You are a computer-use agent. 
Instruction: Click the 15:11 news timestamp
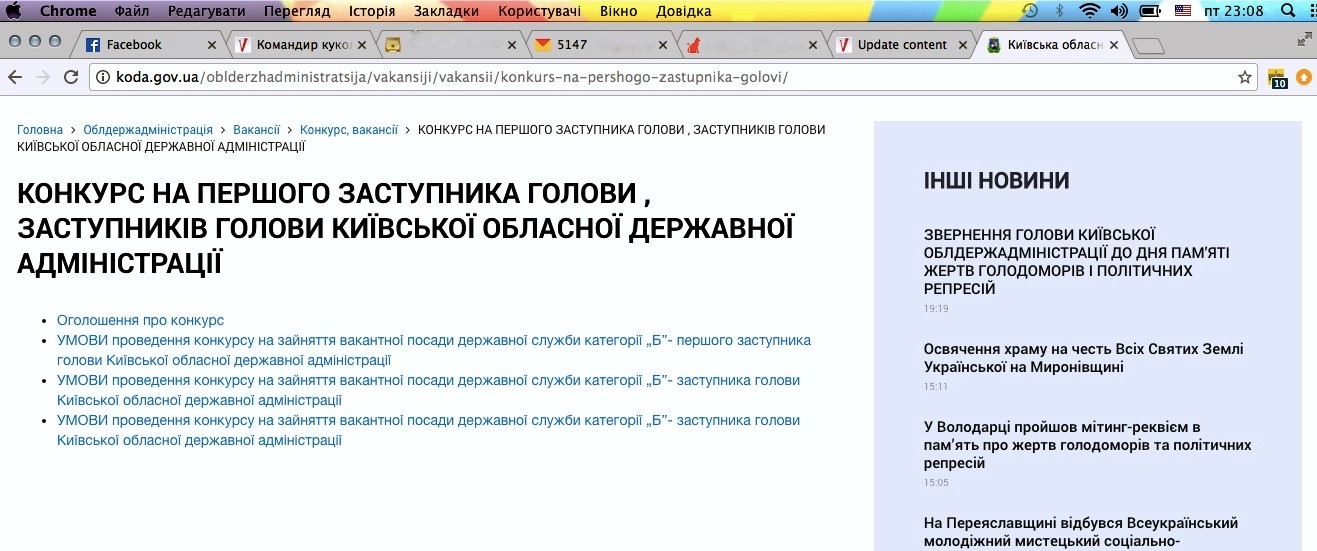pyautogui.click(x=936, y=386)
